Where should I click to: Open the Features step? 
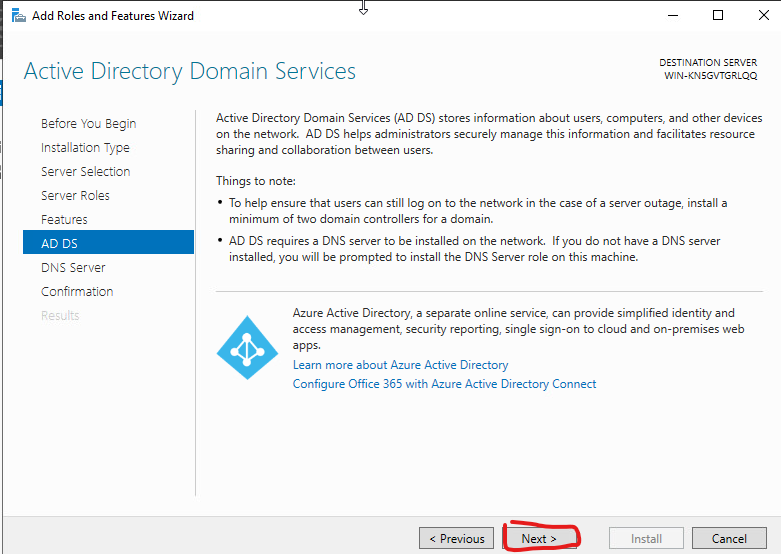64,219
